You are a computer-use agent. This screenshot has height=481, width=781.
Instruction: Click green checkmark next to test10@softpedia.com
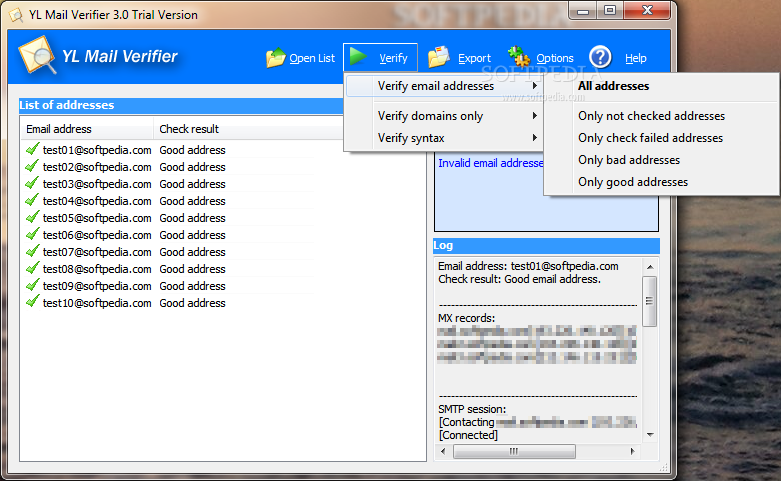(x=32, y=302)
